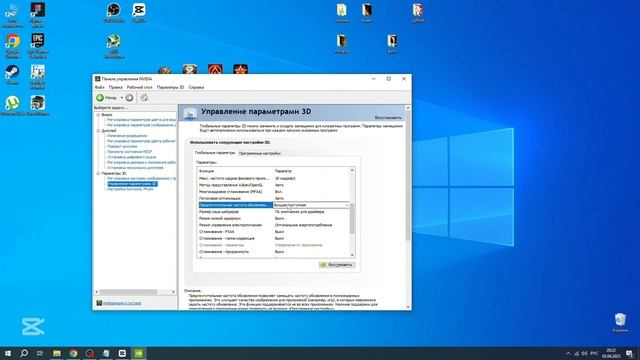
Task: Open the Windows Start menu
Action: tap(8, 353)
